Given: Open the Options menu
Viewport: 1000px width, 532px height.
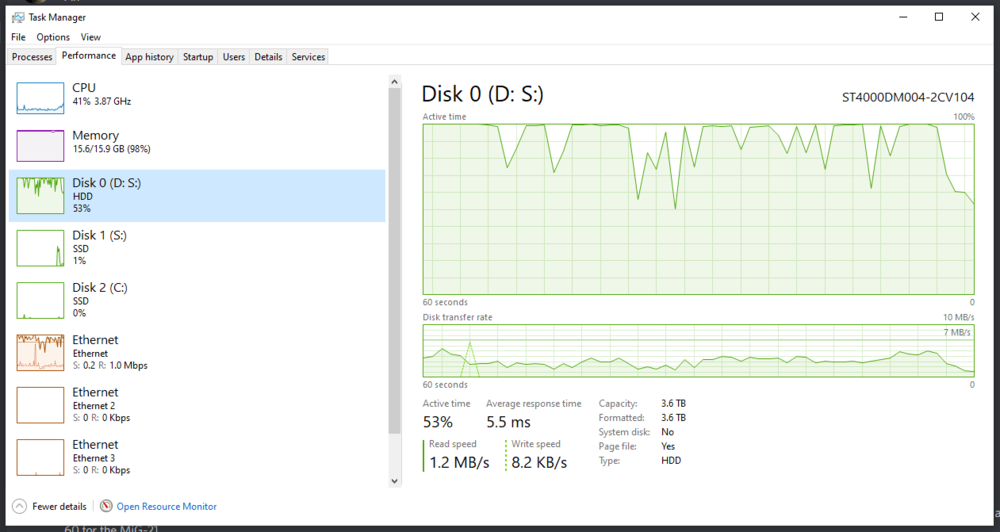Looking at the screenshot, I should click(53, 37).
